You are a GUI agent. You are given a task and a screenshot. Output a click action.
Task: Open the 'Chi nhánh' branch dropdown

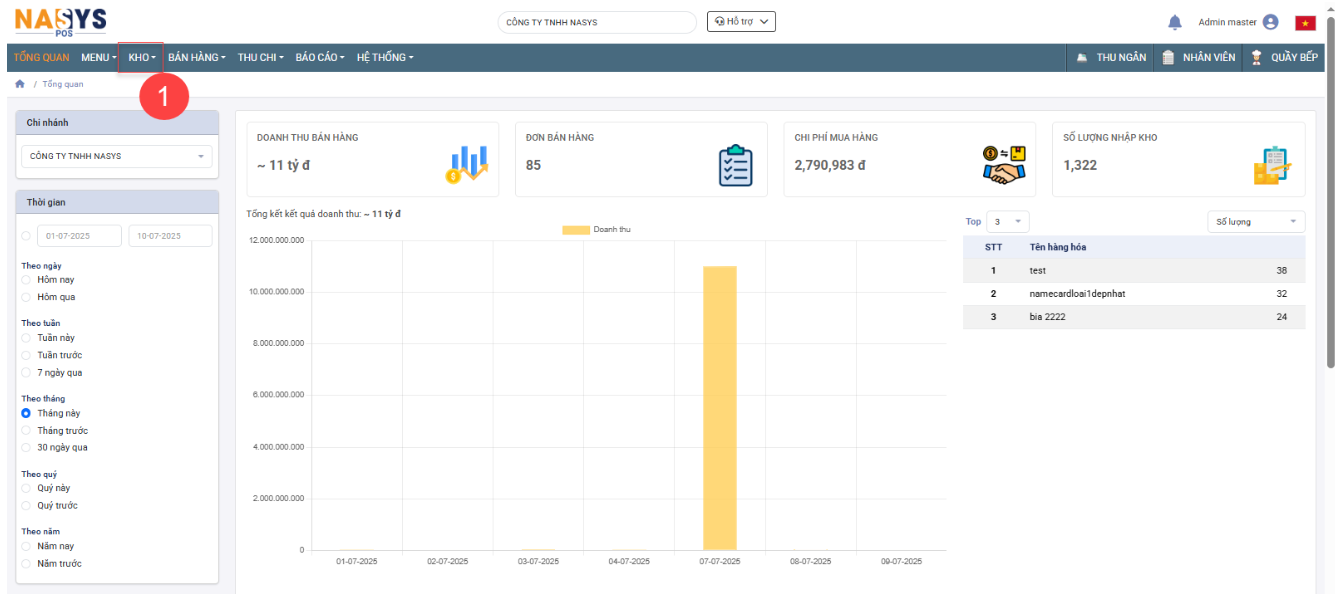(x=117, y=156)
